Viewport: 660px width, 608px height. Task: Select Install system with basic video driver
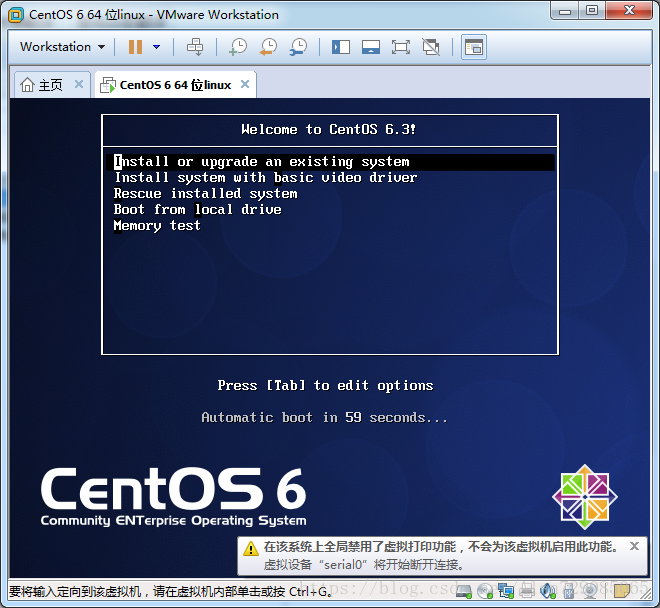[266, 178]
